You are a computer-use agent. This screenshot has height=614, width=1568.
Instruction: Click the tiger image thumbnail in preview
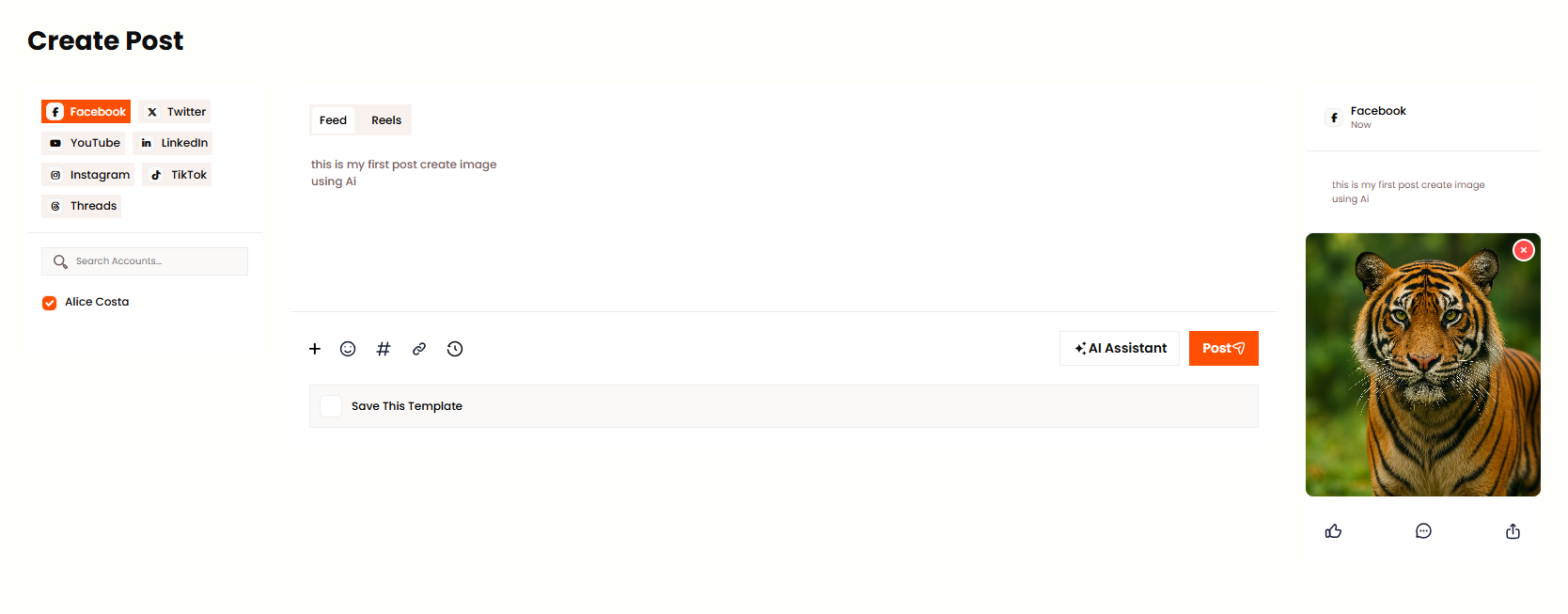tap(1422, 376)
